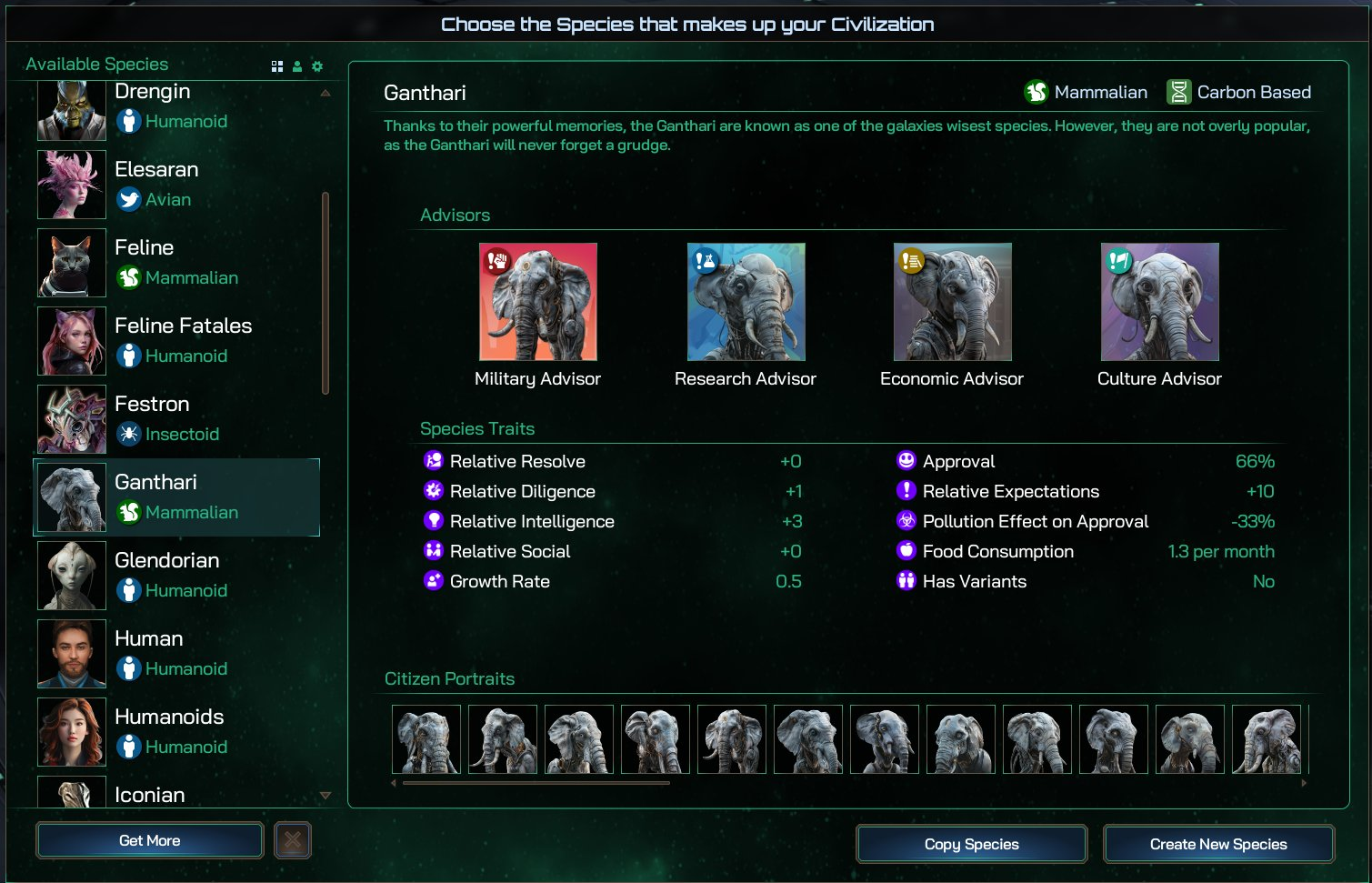The image size is (1372, 883).
Task: Click species list scroll down arrow
Action: coord(325,796)
